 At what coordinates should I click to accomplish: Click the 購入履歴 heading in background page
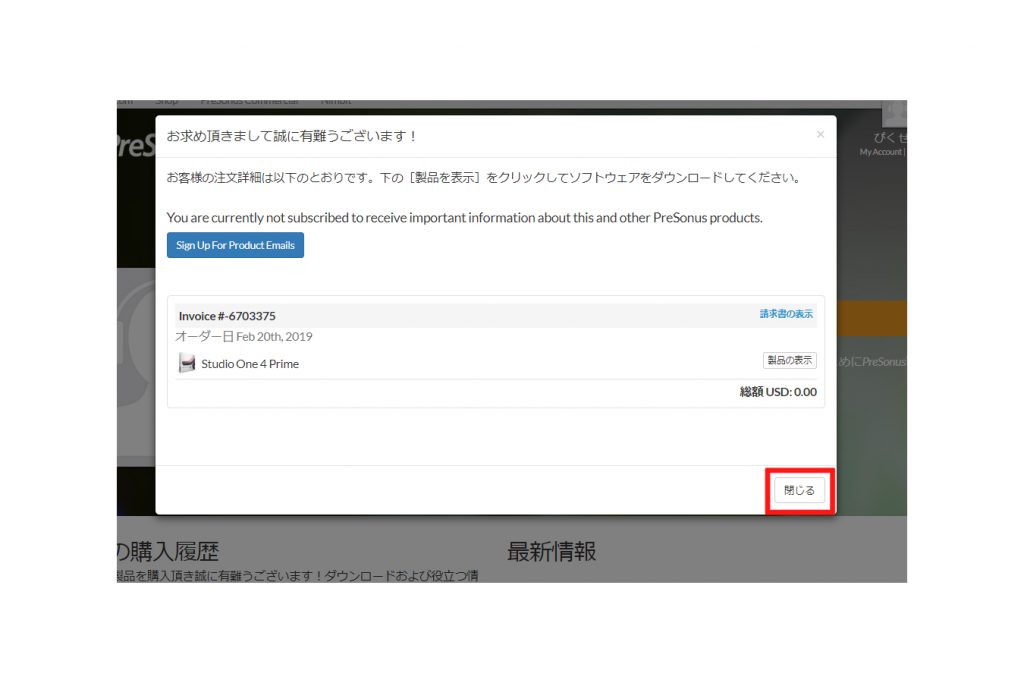[174, 552]
